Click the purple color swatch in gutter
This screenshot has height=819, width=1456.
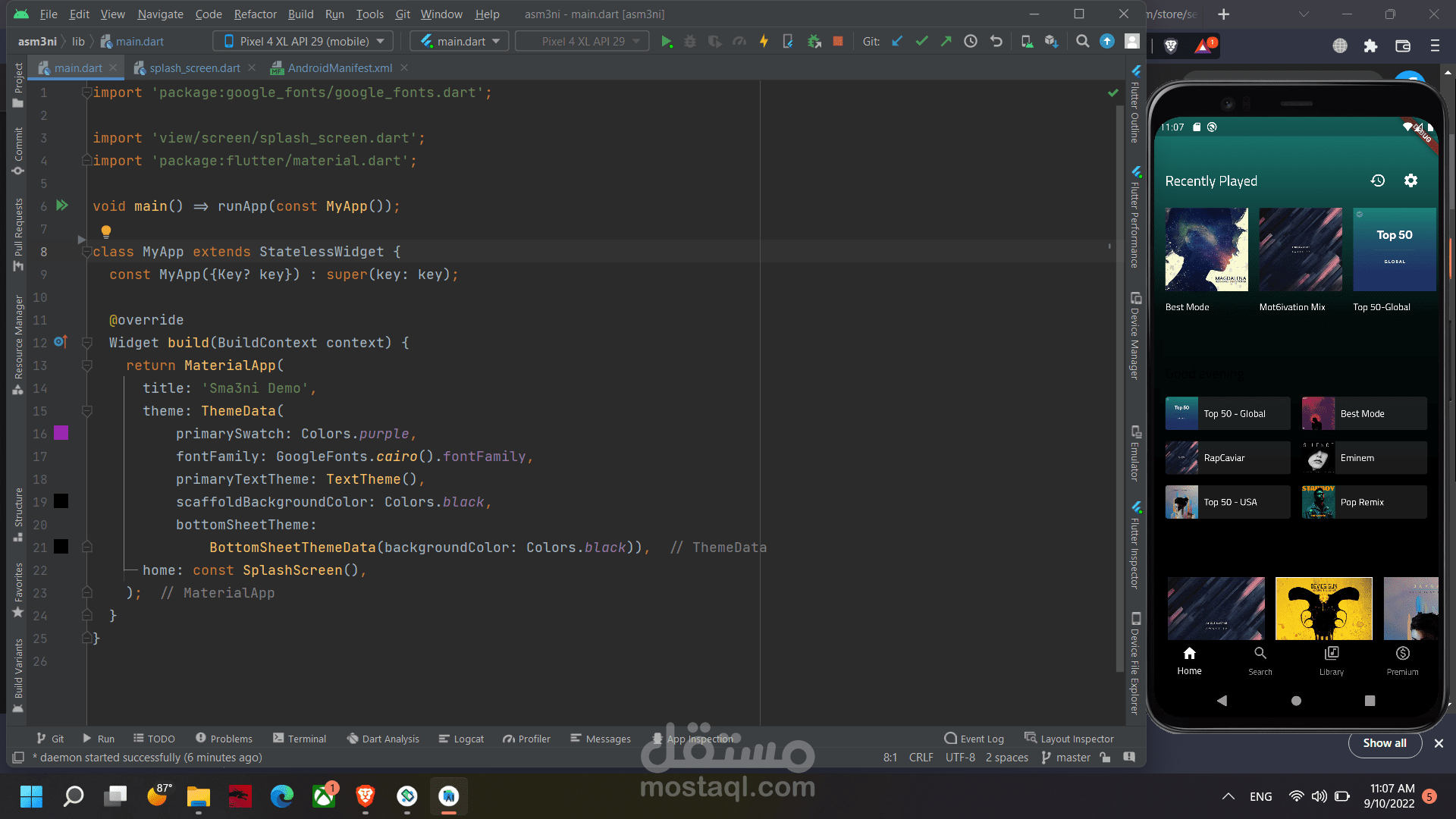pos(61,433)
